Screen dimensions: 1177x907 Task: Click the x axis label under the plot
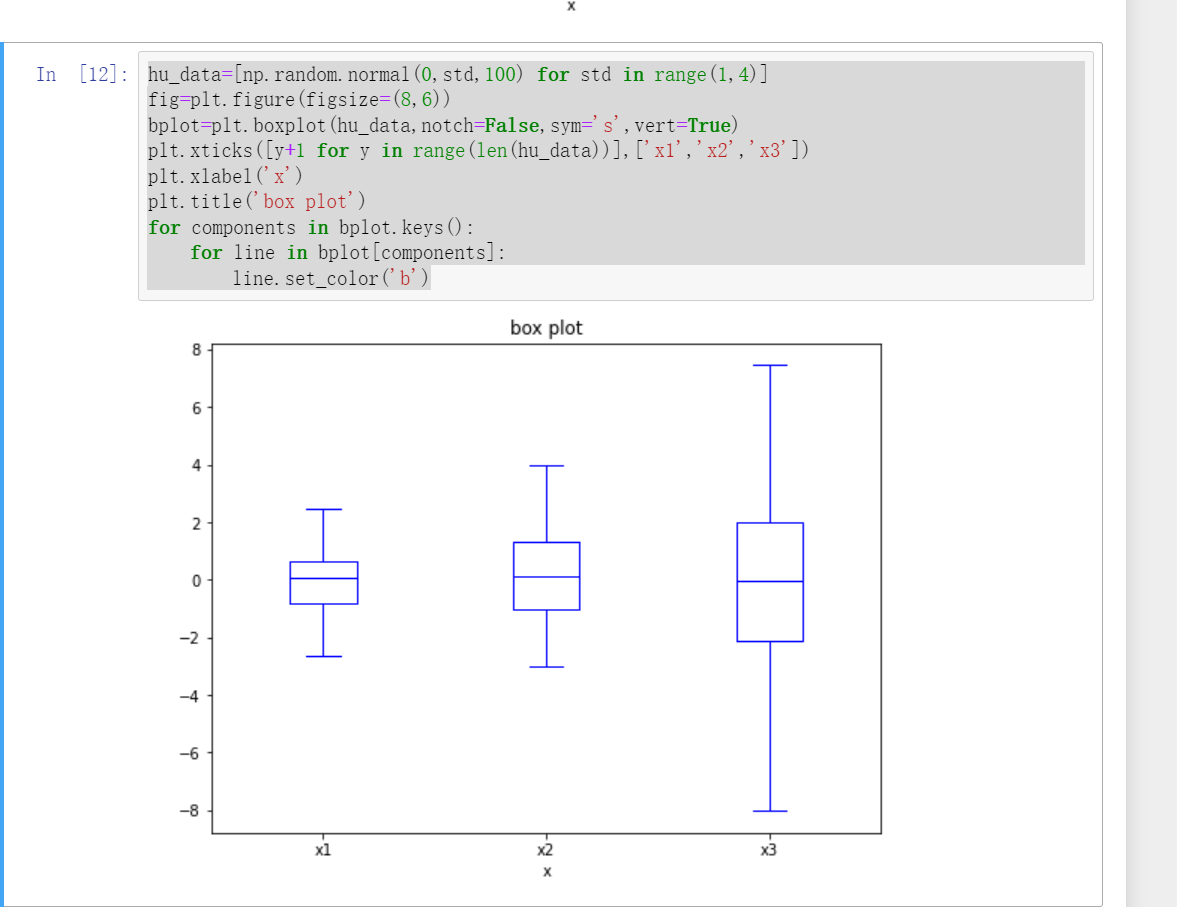(546, 871)
